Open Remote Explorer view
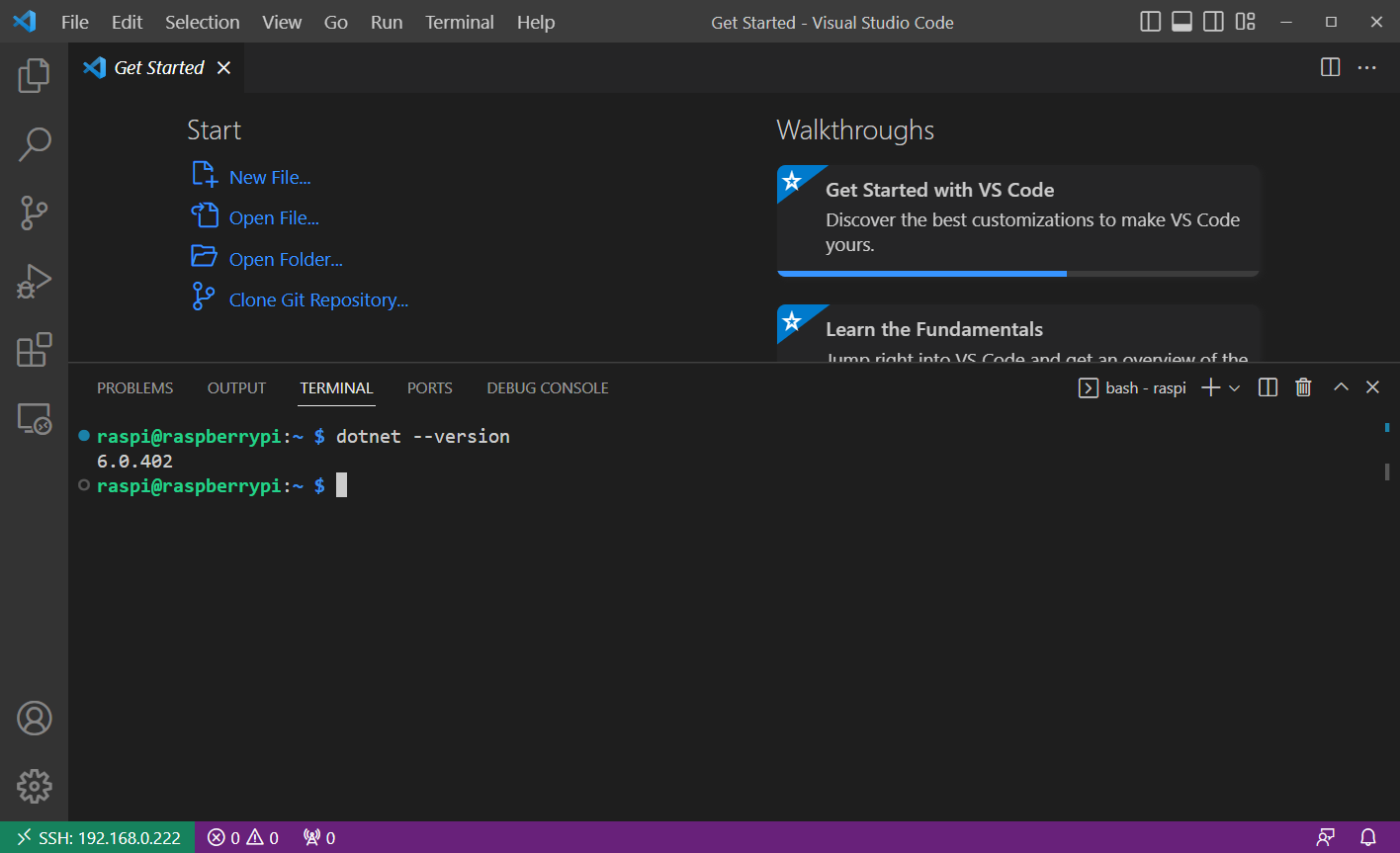This screenshot has height=853, width=1400. pyautogui.click(x=34, y=419)
